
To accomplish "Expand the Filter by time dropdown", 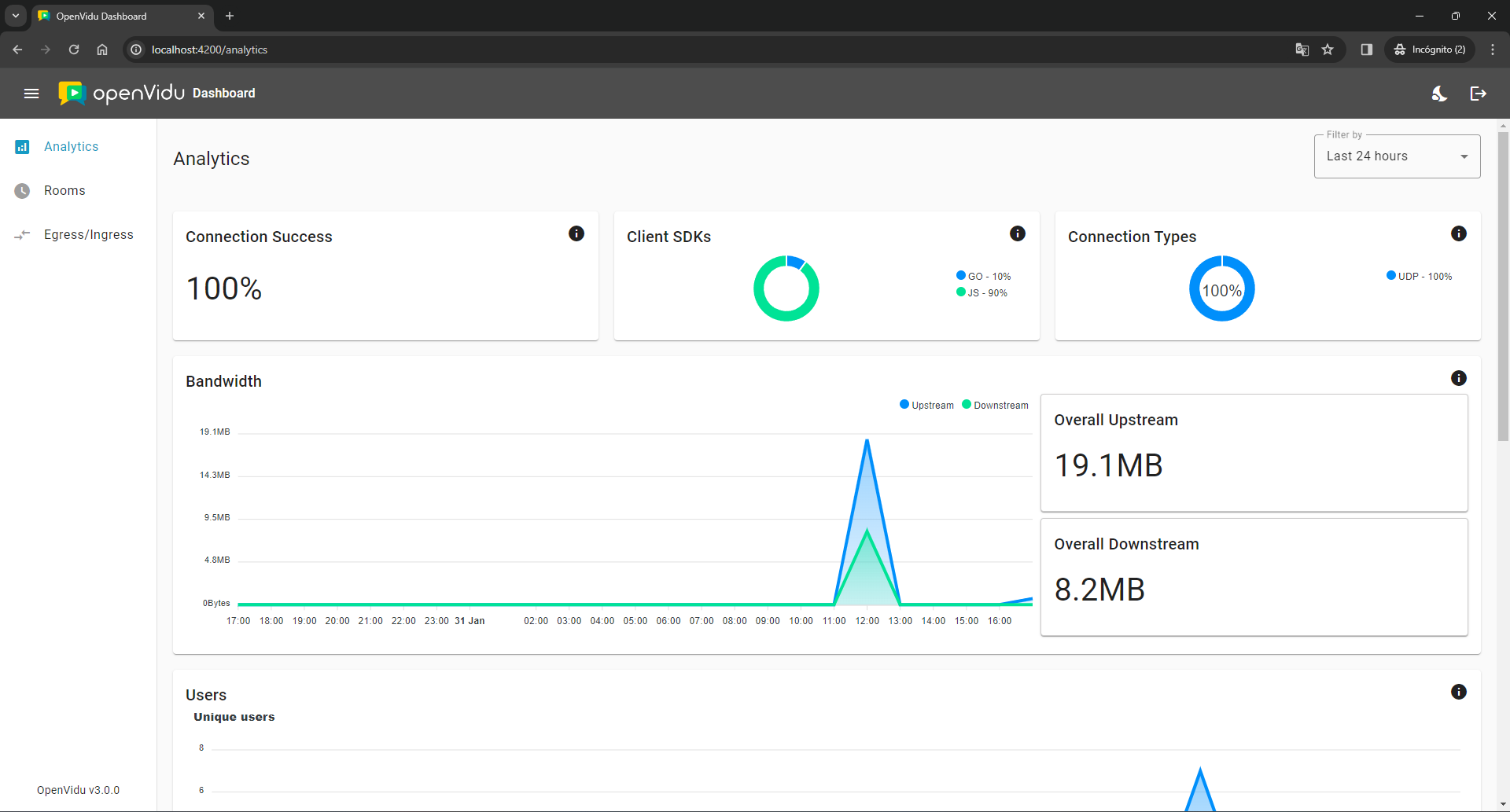I will coord(1397,156).
